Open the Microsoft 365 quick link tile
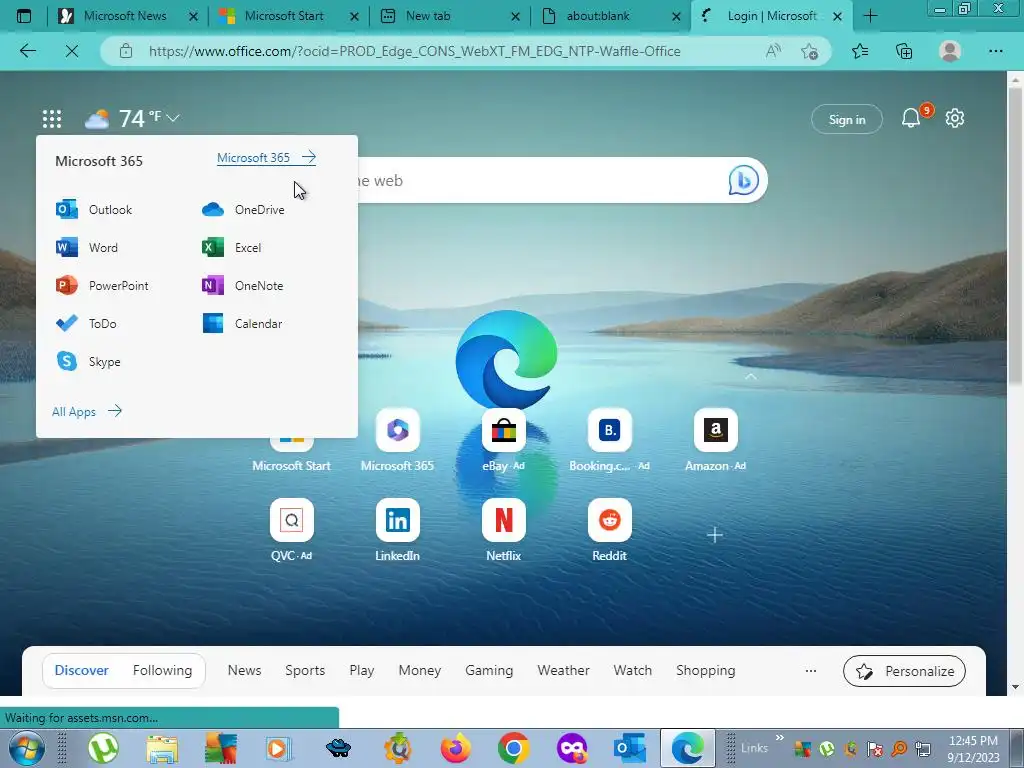The height and width of the screenshot is (768, 1024). pos(397,440)
